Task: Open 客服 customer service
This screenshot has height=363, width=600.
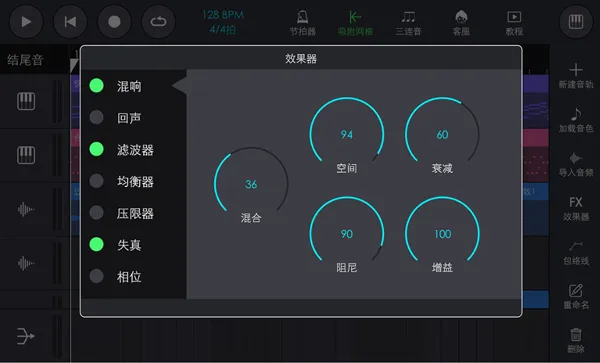Action: tap(461, 23)
